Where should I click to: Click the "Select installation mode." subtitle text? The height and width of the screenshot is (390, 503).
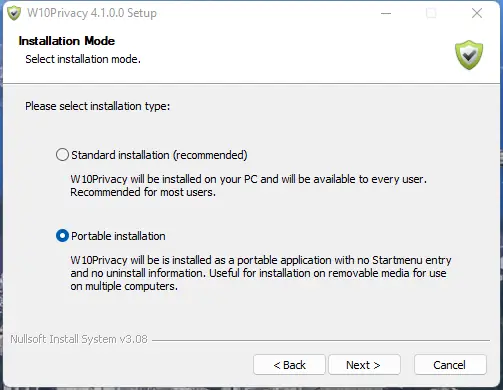(x=83, y=59)
